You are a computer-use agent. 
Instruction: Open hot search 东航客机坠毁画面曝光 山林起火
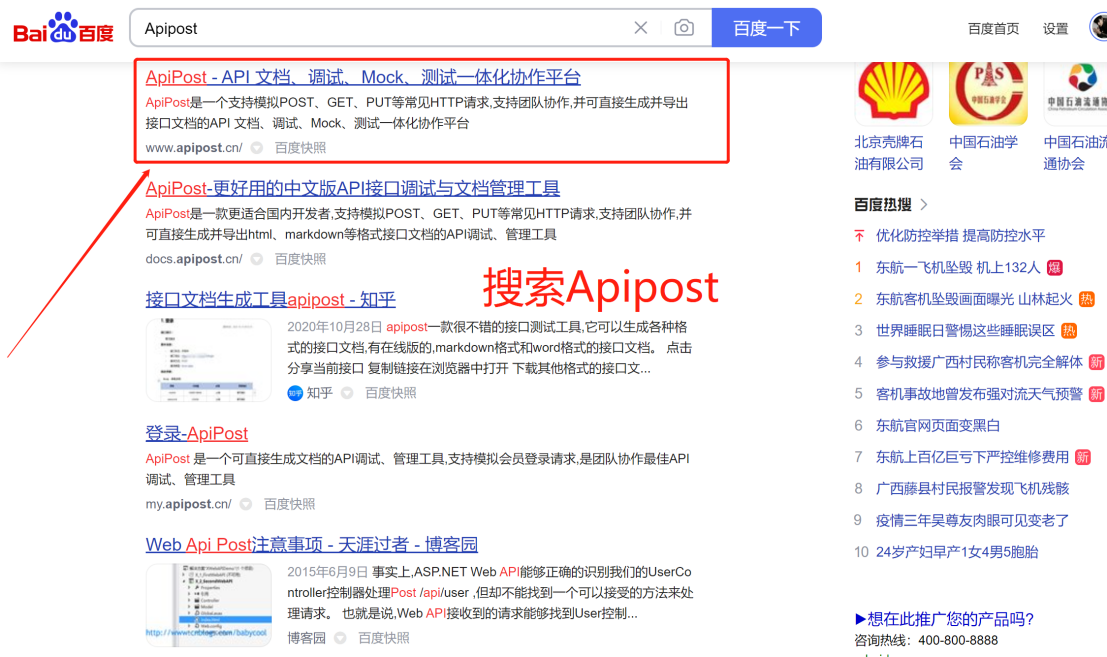point(974,299)
